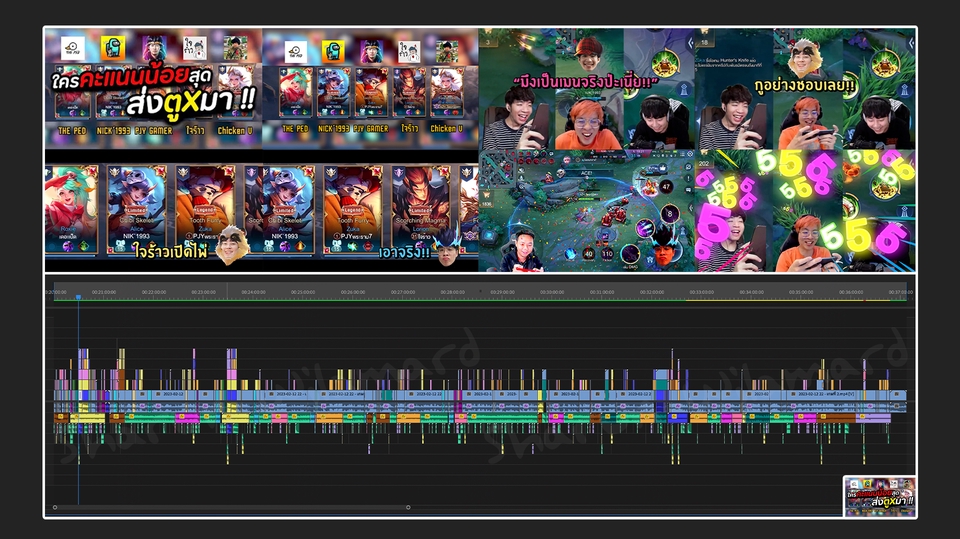
Task: Open the small video thumbnail in the timeline corner
Action: click(x=880, y=497)
